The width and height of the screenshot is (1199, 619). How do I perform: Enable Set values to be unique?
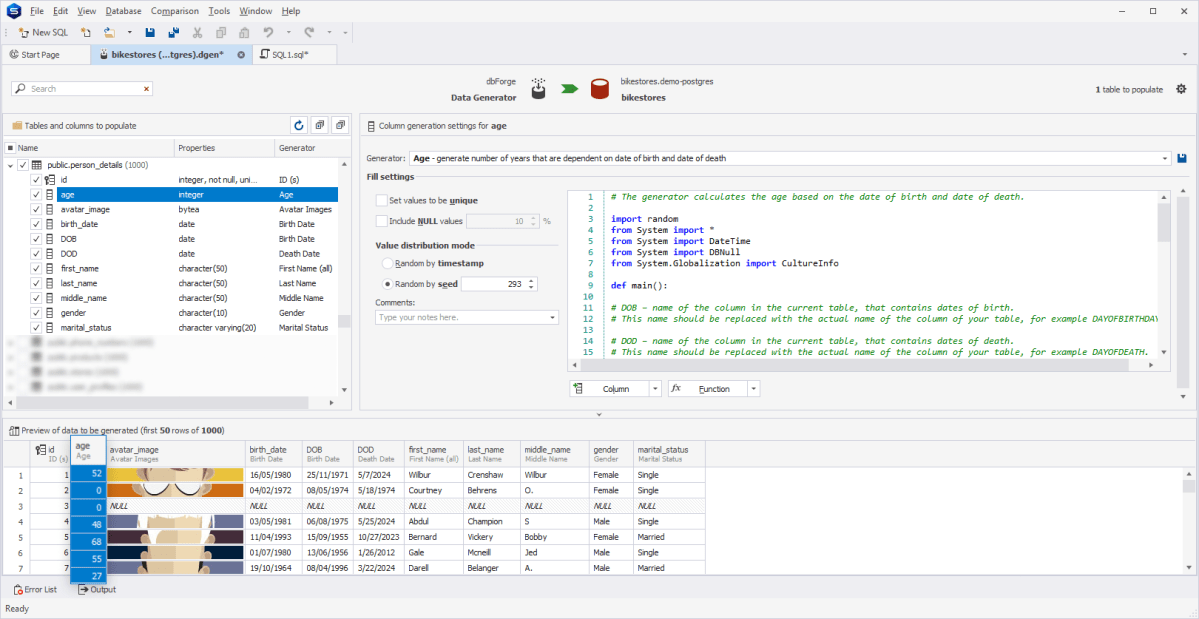click(x=382, y=200)
